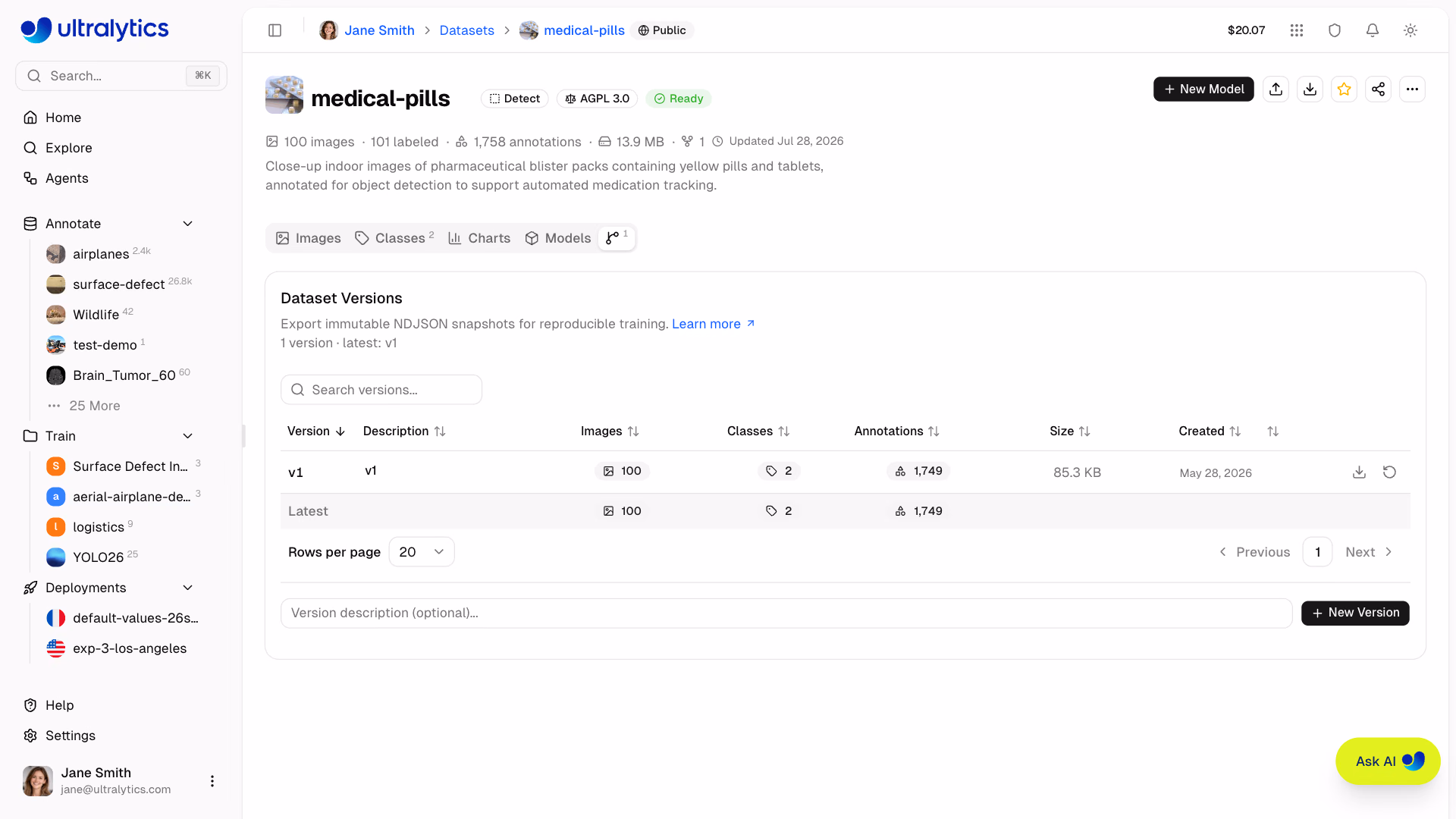Follow the Learn more link
The width and height of the screenshot is (1456, 819).
click(713, 324)
